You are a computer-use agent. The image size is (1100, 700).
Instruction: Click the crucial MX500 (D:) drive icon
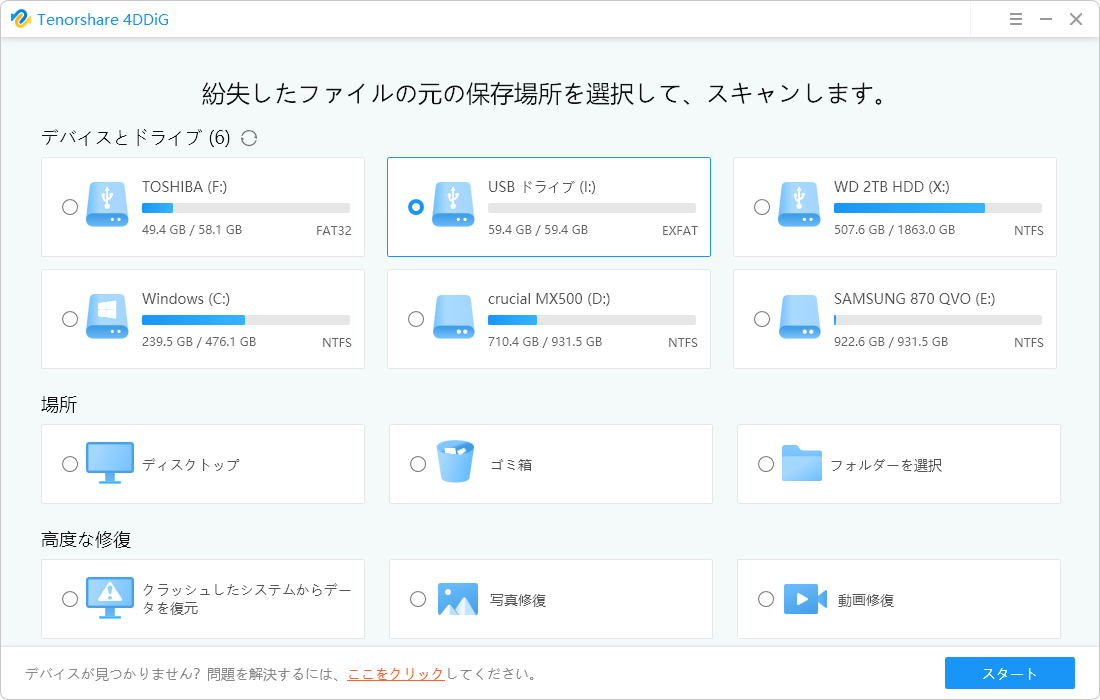[x=453, y=316]
